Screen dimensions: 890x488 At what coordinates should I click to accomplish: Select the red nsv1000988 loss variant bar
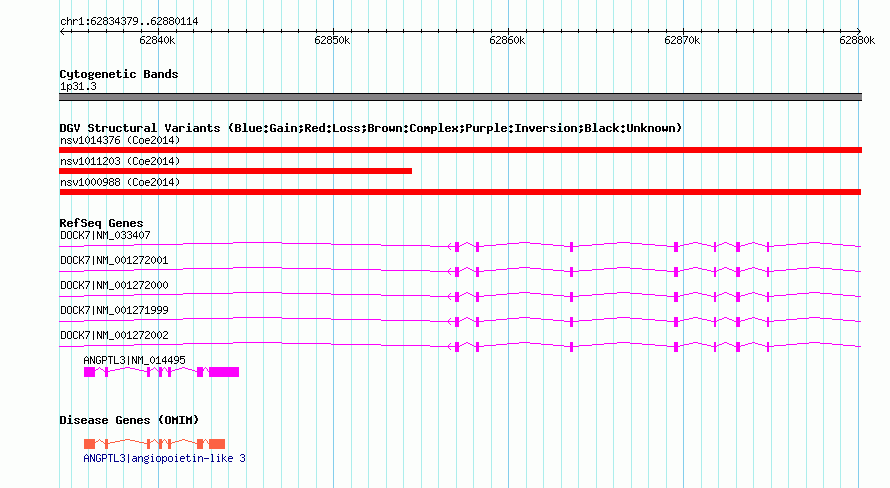click(460, 192)
